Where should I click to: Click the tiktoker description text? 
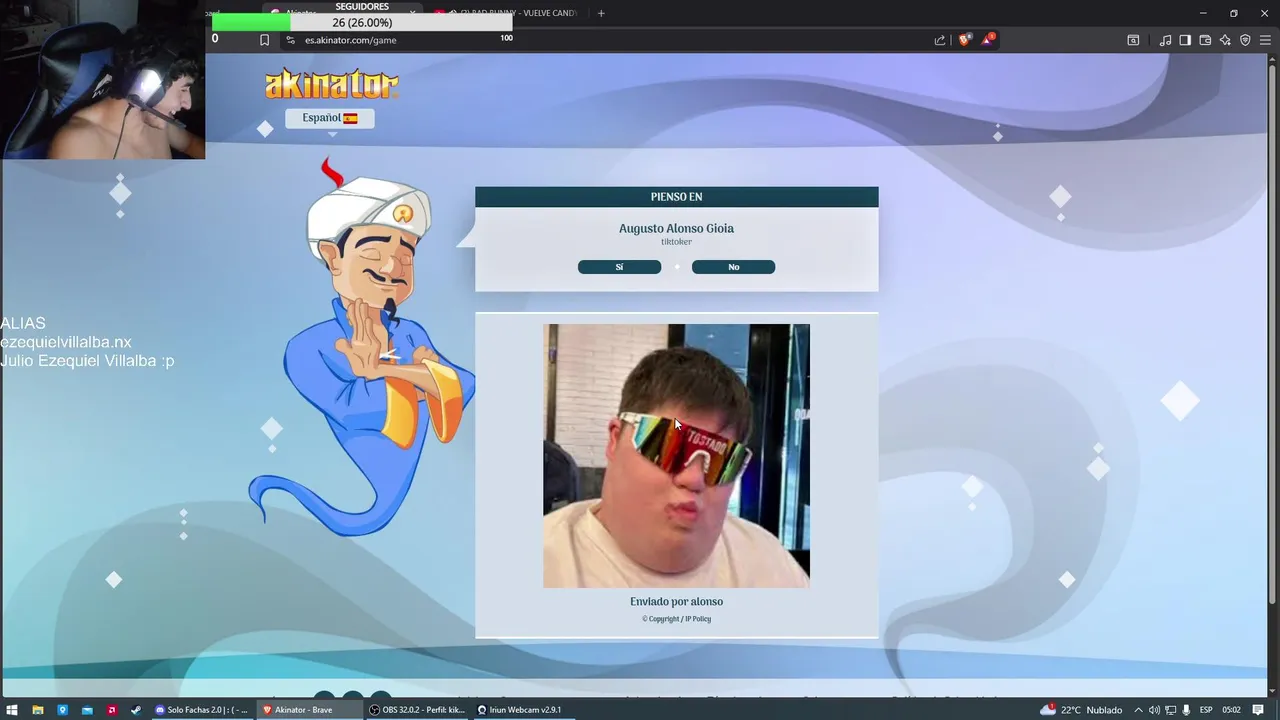[x=676, y=242]
